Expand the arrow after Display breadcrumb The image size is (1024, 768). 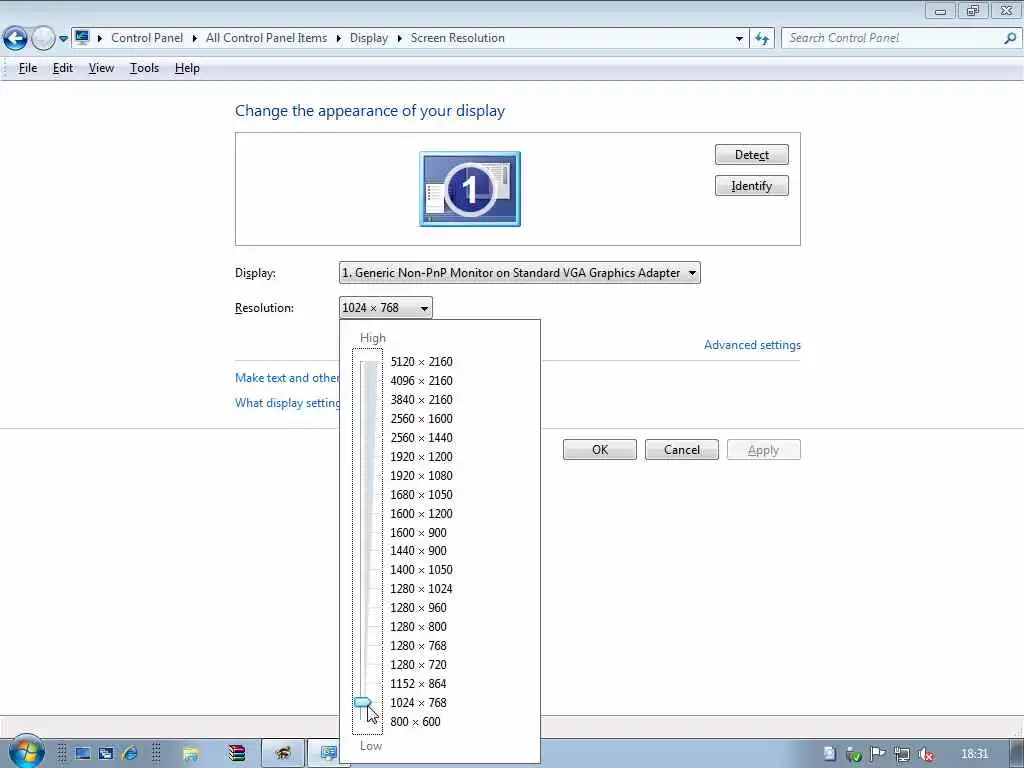399,38
